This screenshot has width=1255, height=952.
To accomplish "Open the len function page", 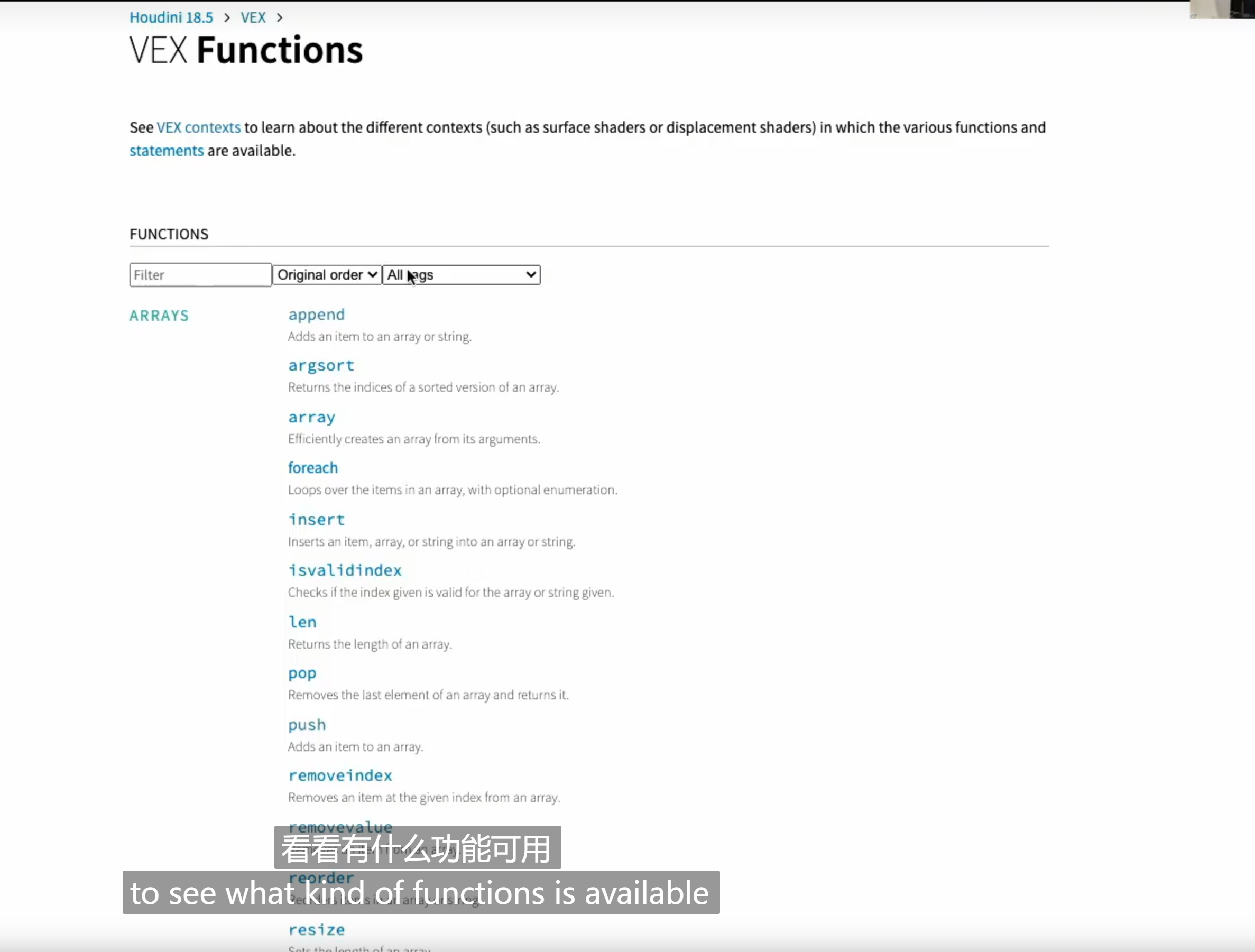I will pyautogui.click(x=302, y=622).
